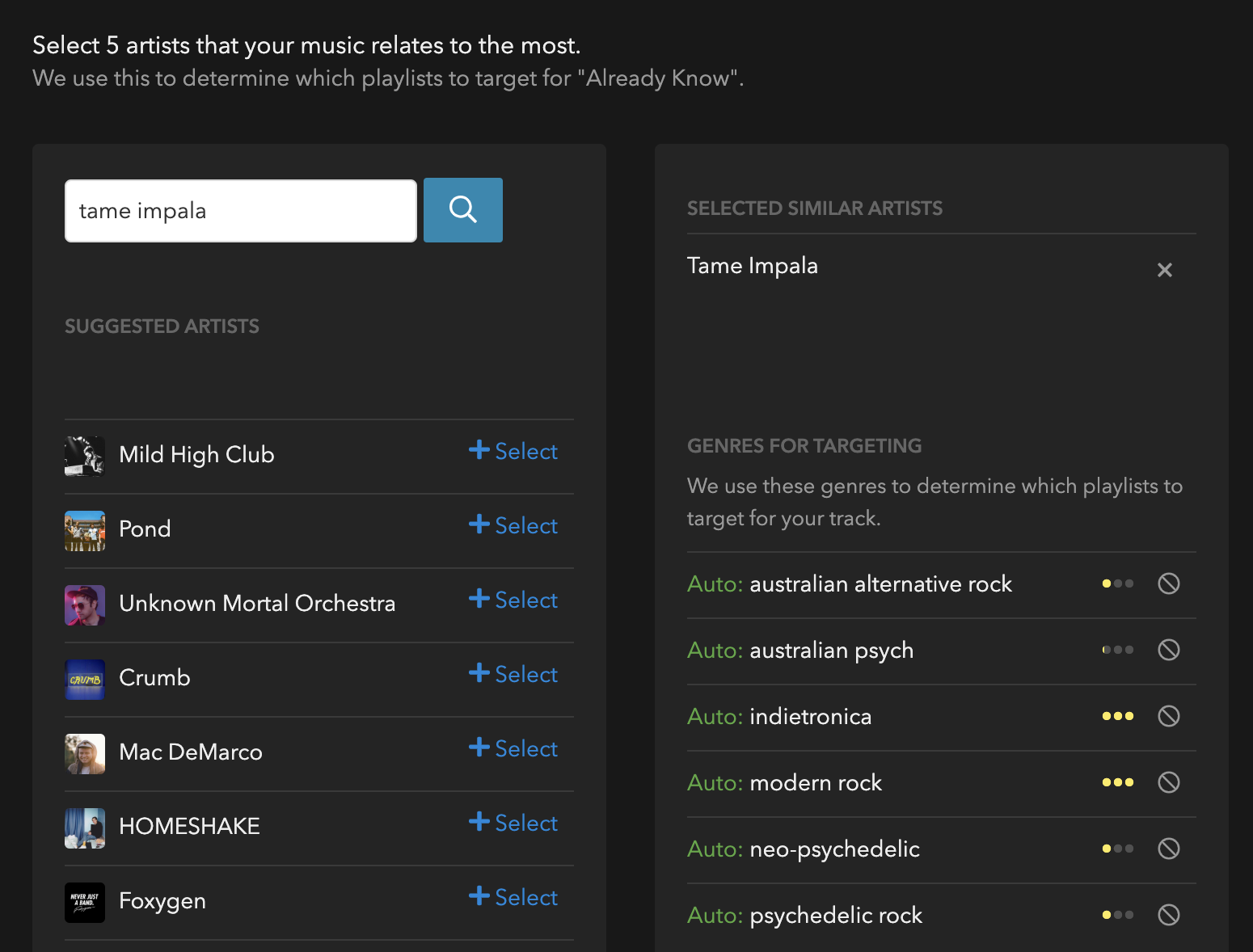This screenshot has width=1253, height=952.
Task: Click the Pond artist name
Action: click(145, 529)
